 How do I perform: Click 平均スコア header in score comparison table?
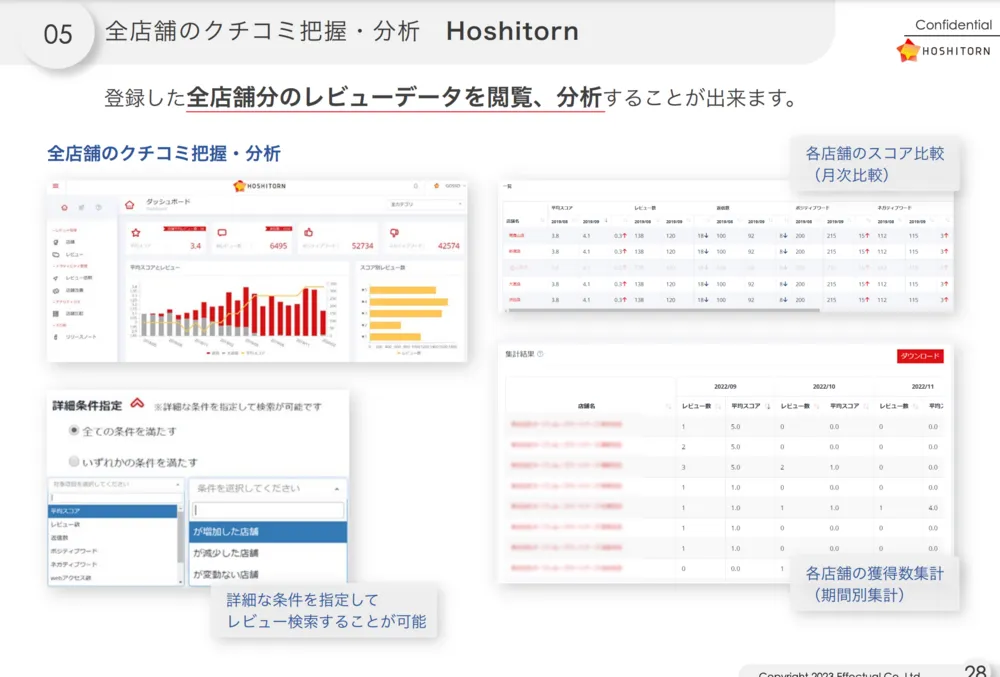pos(562,208)
